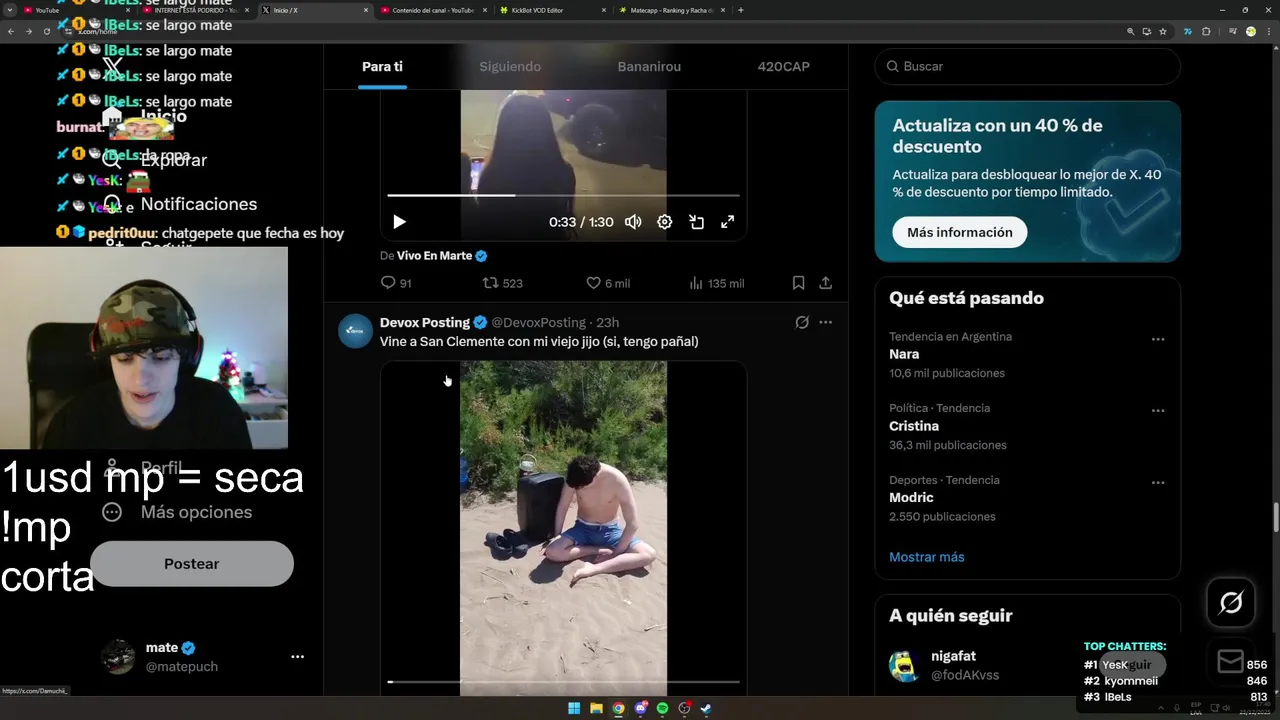The width and height of the screenshot is (1280, 720).
Task: Click the Buscar search field
Action: [1028, 66]
